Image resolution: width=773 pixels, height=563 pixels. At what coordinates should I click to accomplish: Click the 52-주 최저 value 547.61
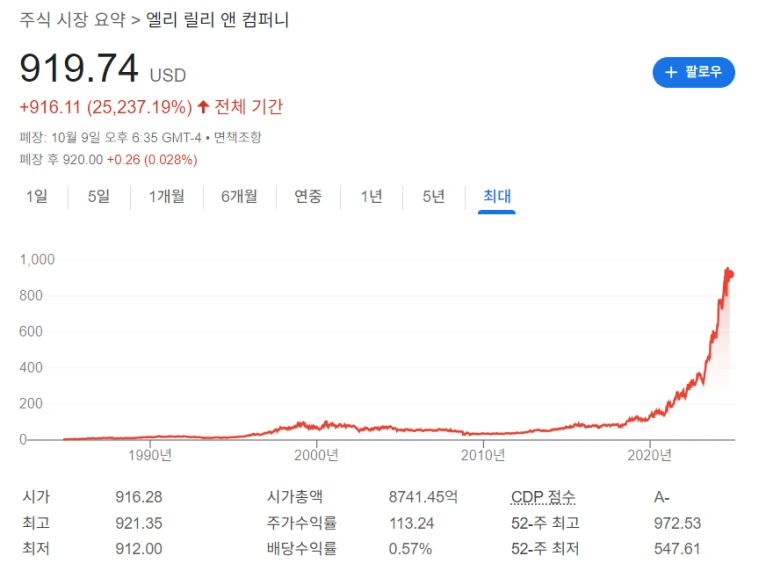[x=677, y=549]
